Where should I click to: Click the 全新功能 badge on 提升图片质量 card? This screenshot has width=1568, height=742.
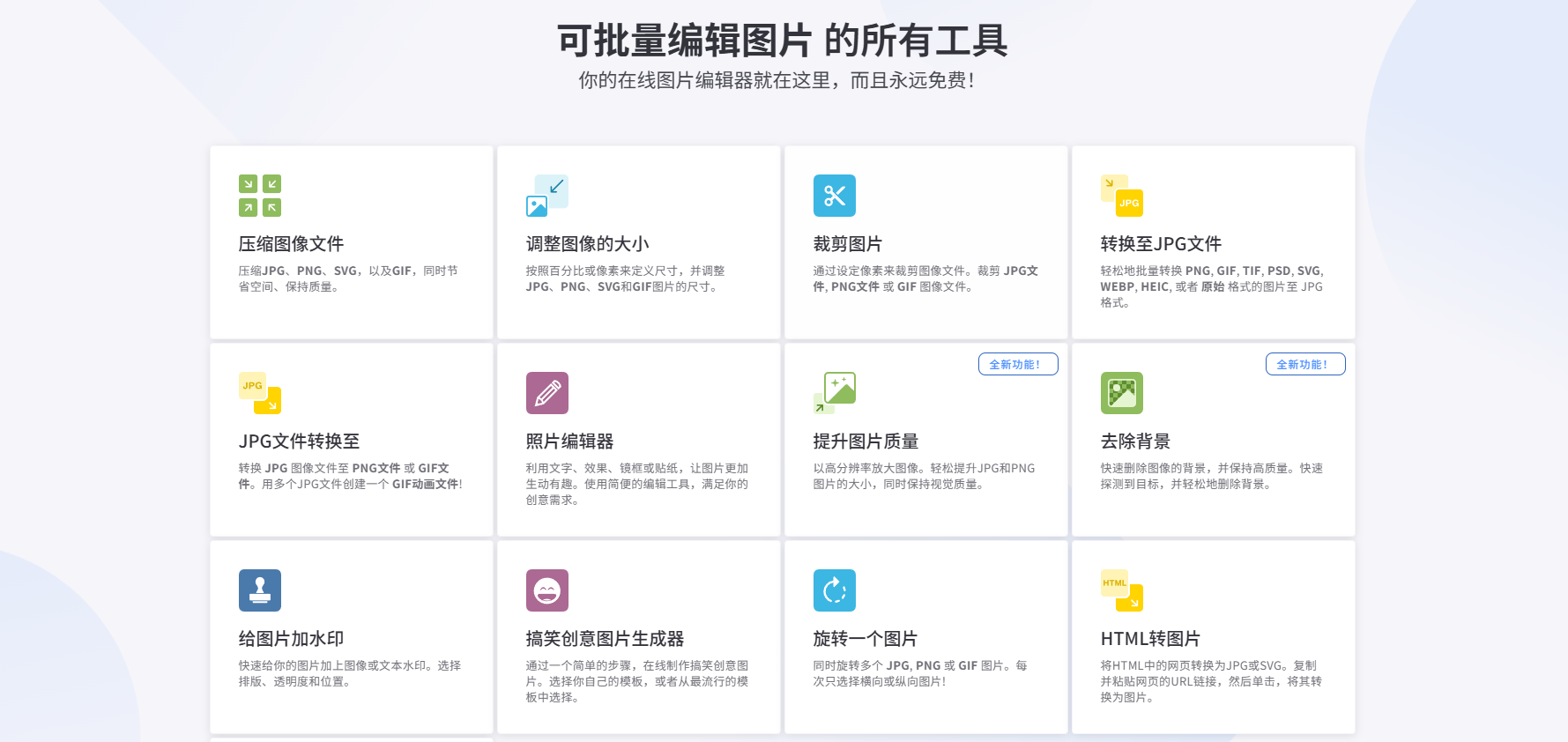pyautogui.click(x=1018, y=364)
